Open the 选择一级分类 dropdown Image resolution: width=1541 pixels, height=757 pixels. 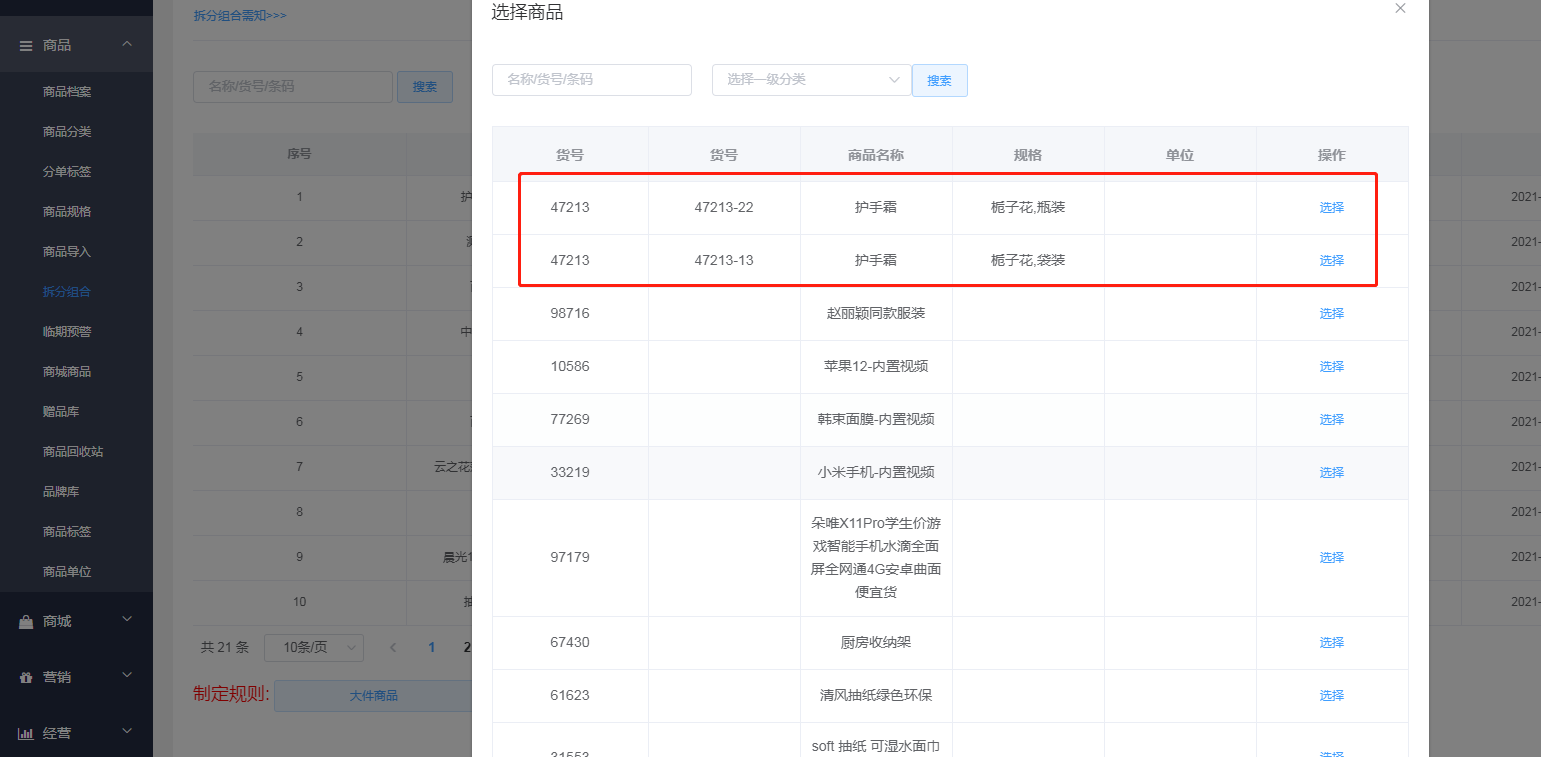click(811, 80)
